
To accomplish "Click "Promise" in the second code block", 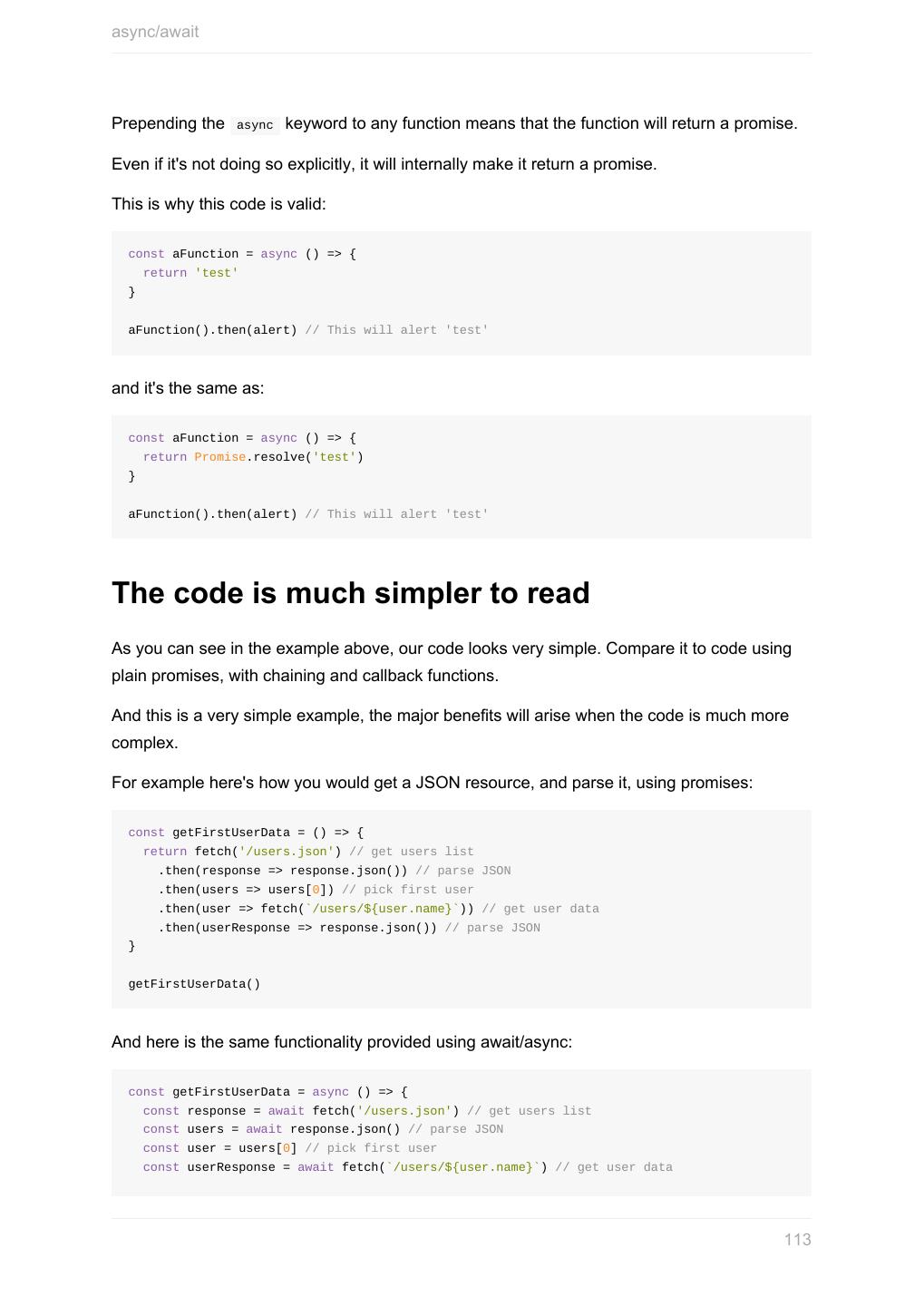I will point(219,457).
